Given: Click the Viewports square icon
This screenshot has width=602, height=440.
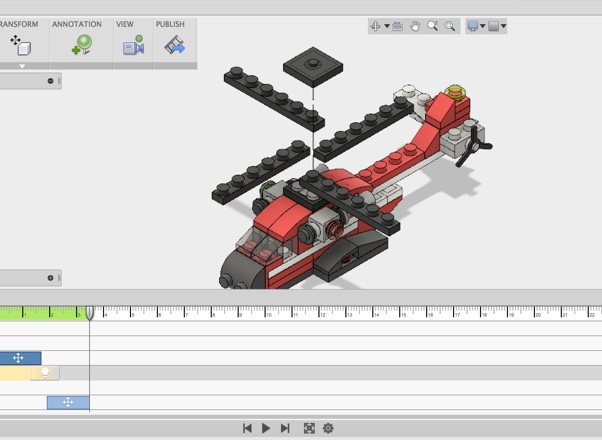Looking at the screenshot, I should [493, 26].
